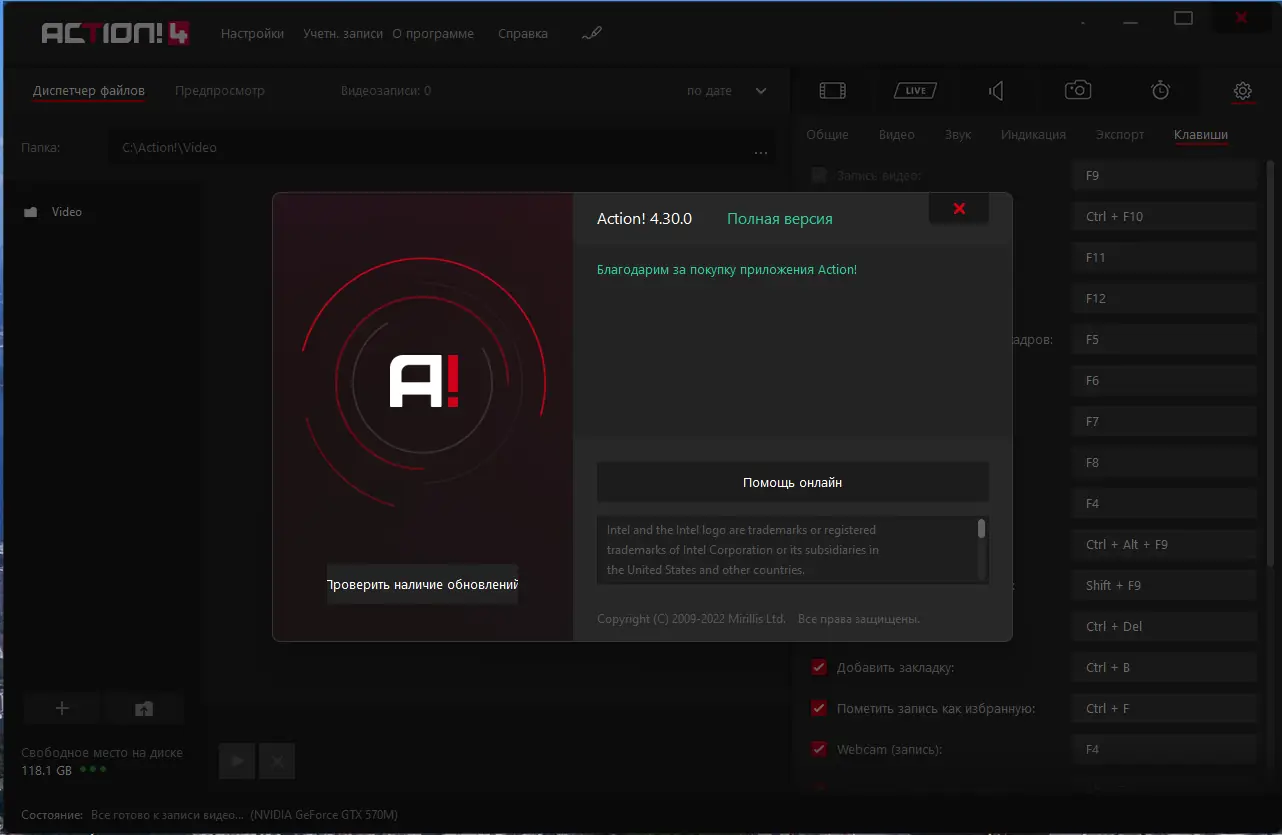Click the F12 hotkey field
This screenshot has height=835, width=1282.
click(1164, 298)
